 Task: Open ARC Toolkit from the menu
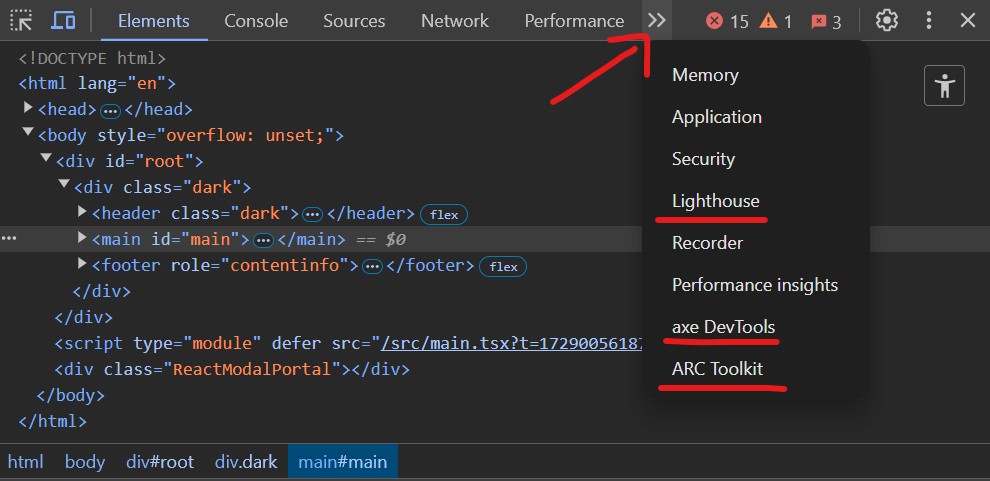click(x=717, y=369)
